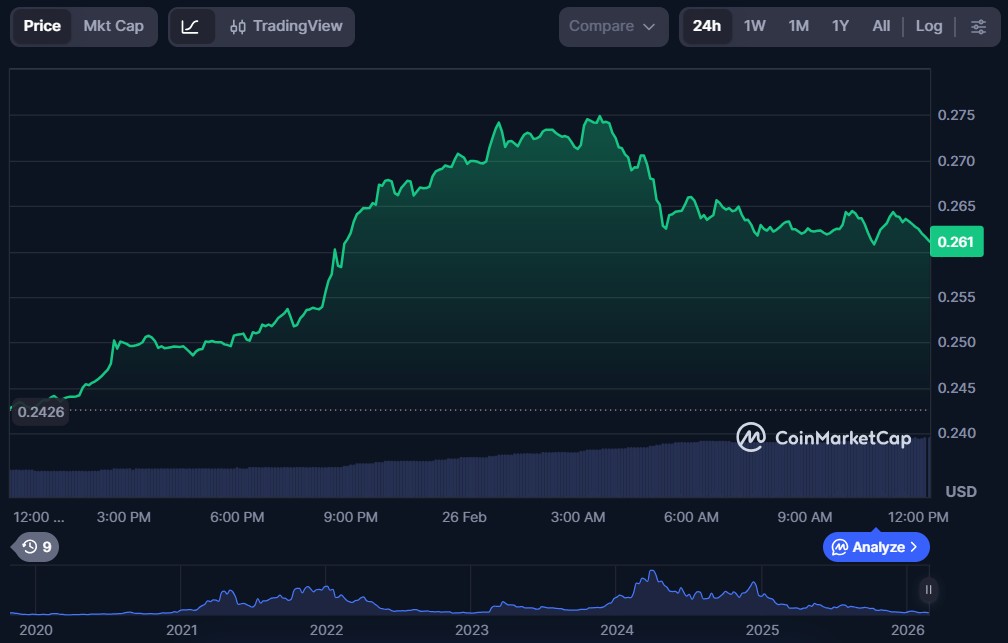Select the 24h time range
Image resolution: width=1008 pixels, height=643 pixels.
point(707,26)
